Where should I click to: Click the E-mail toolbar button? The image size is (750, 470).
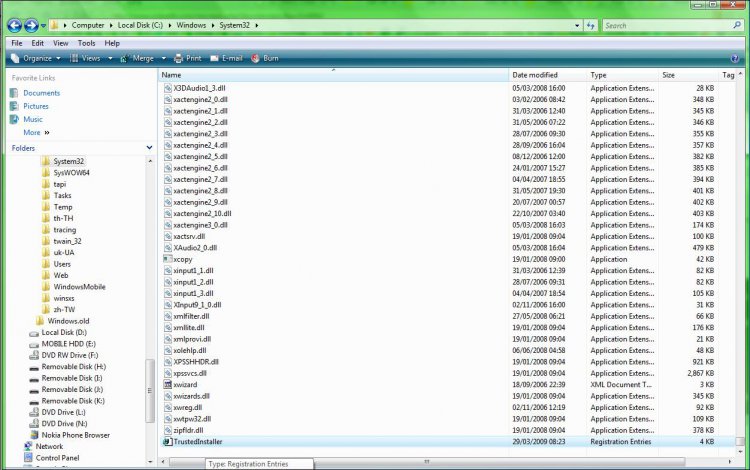(227, 58)
